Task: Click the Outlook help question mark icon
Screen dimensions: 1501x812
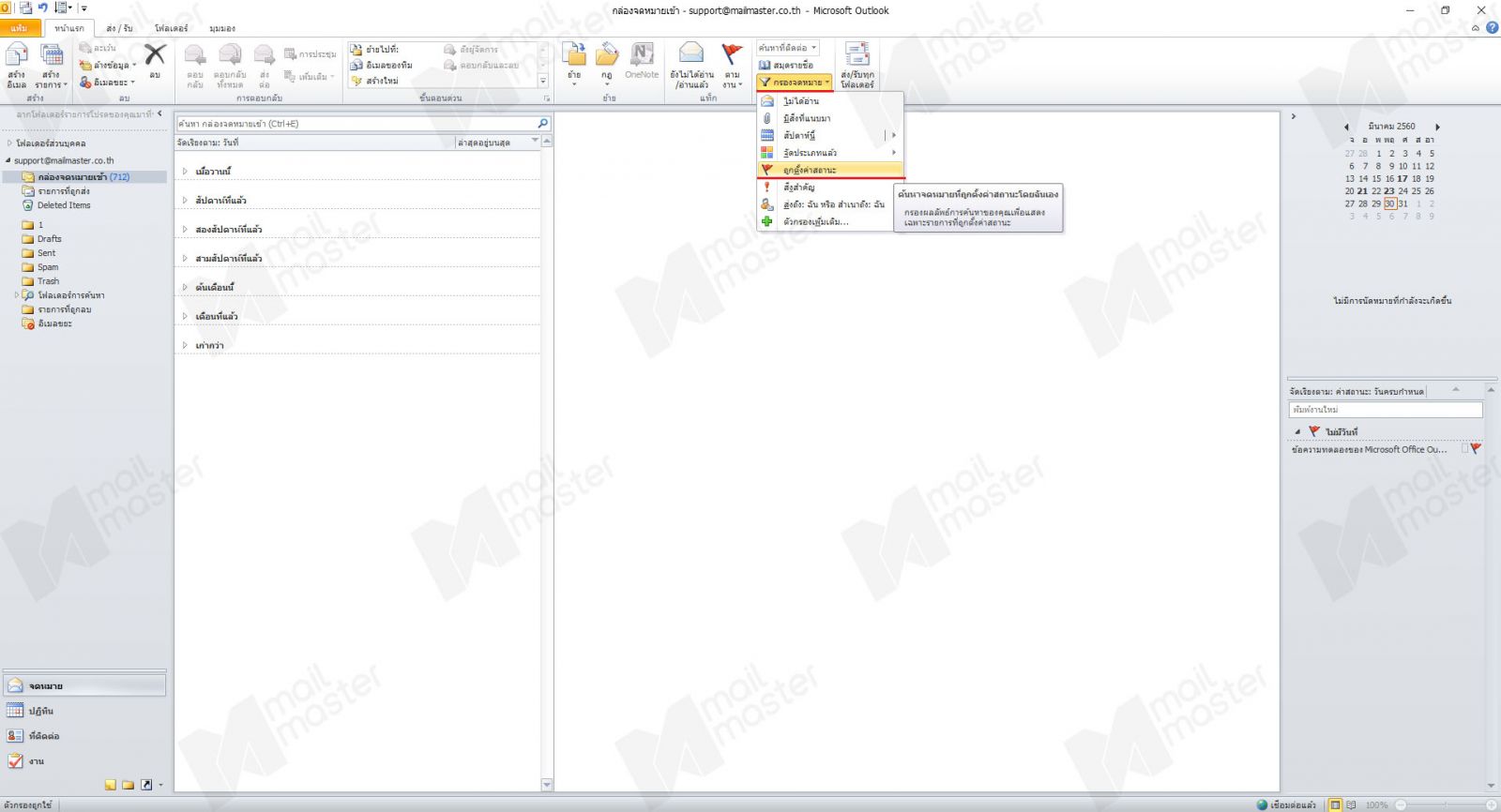Action: tap(1492, 27)
